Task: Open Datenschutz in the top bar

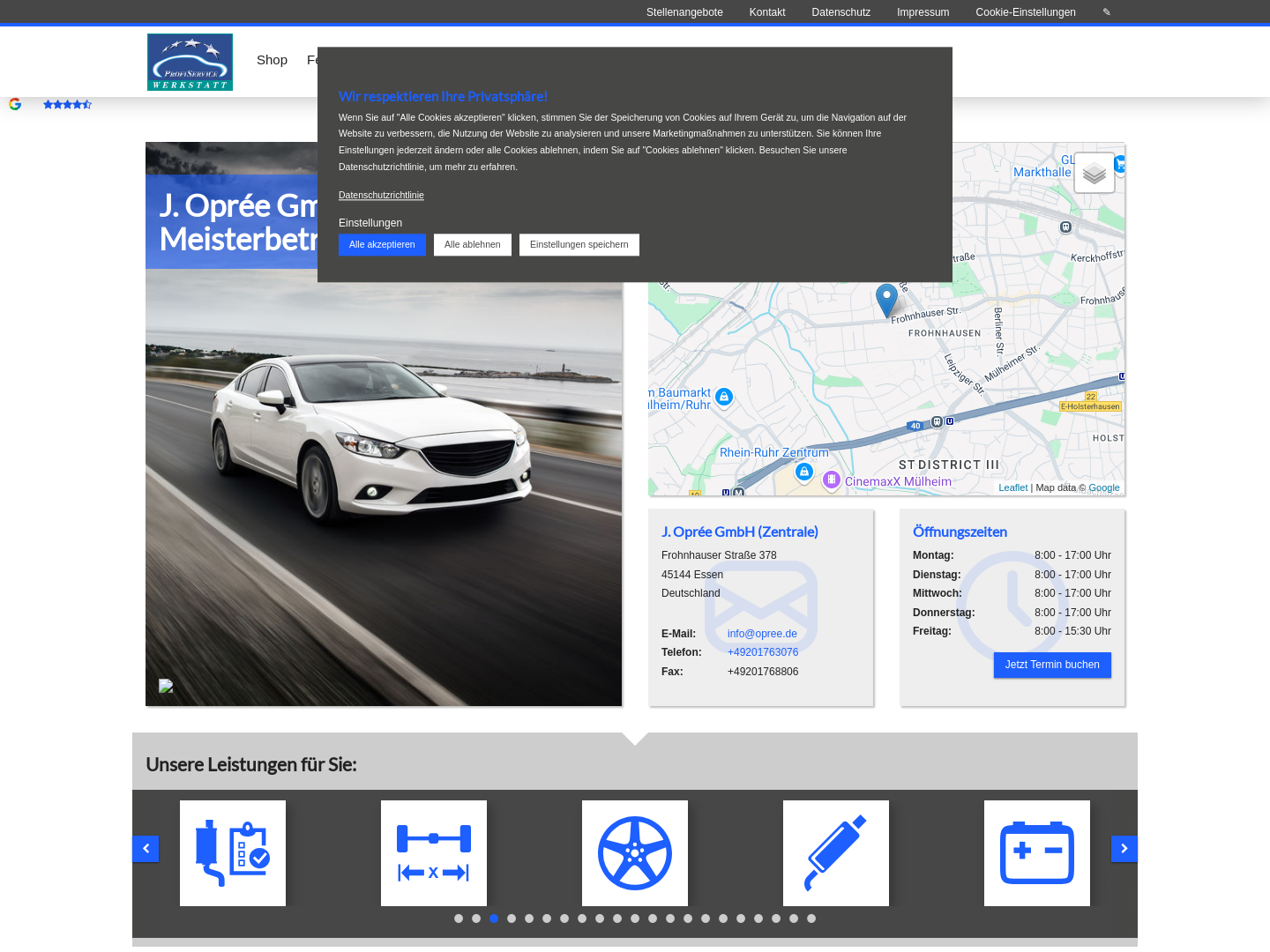Action: (841, 12)
